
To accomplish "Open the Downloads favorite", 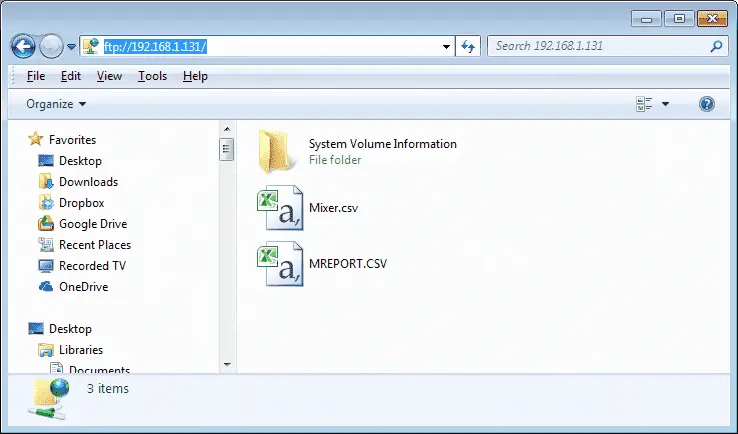I will coord(88,182).
